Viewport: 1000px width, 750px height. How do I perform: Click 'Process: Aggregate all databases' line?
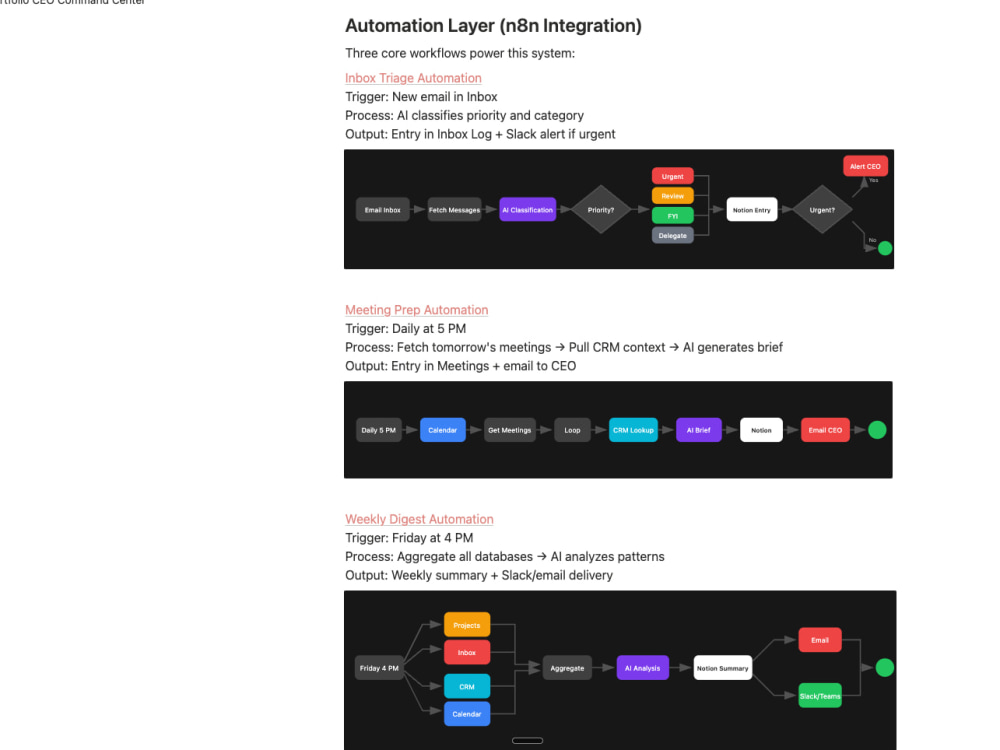[x=504, y=556]
